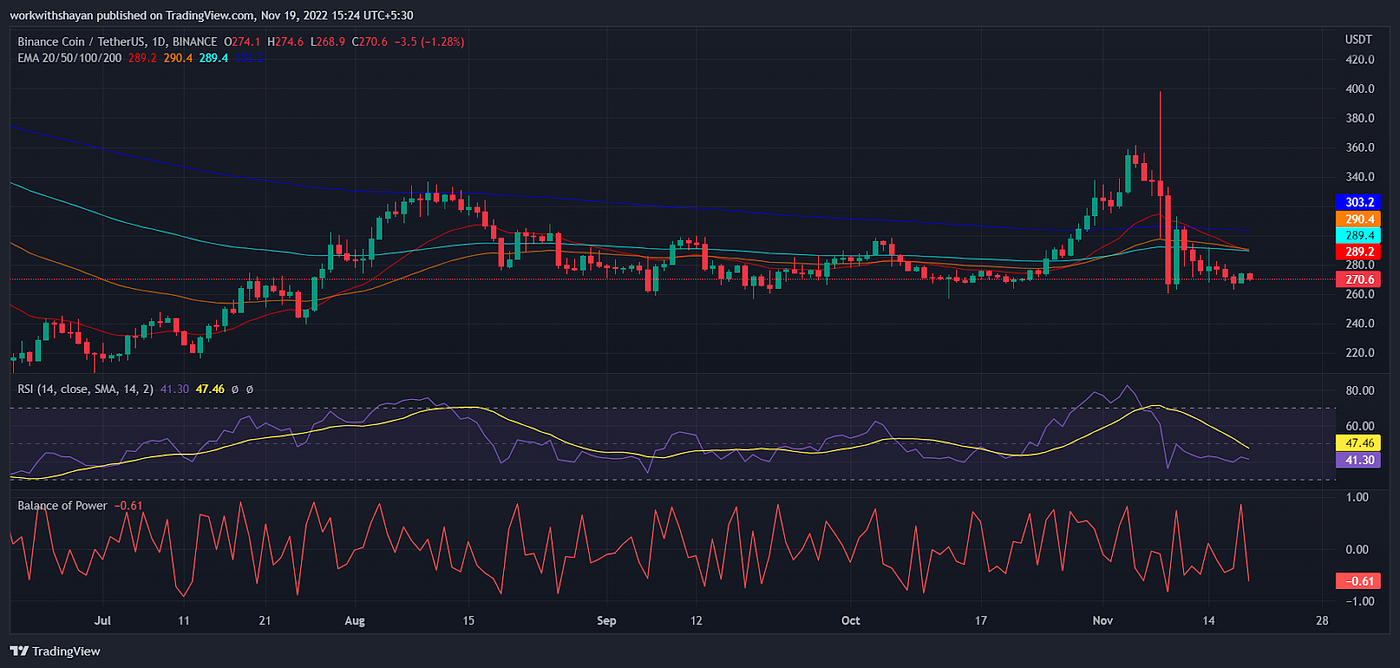Screen dimensions: 1400x668
Task: Click the 'Sep' label on time axis
Action: (608, 621)
